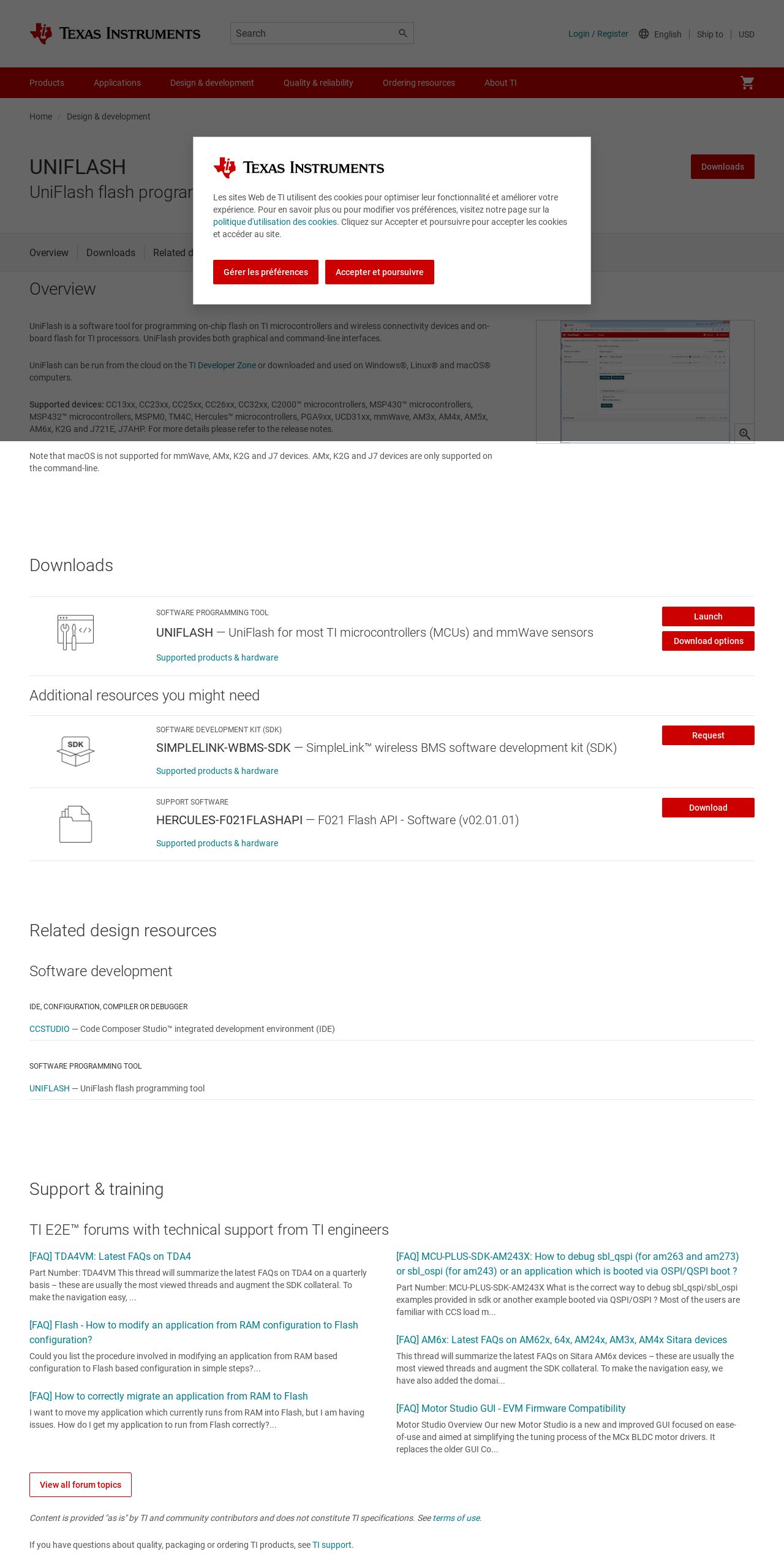This screenshot has height=1554, width=784.
Task: Click the HERCULES support software folder icon
Action: click(x=75, y=824)
